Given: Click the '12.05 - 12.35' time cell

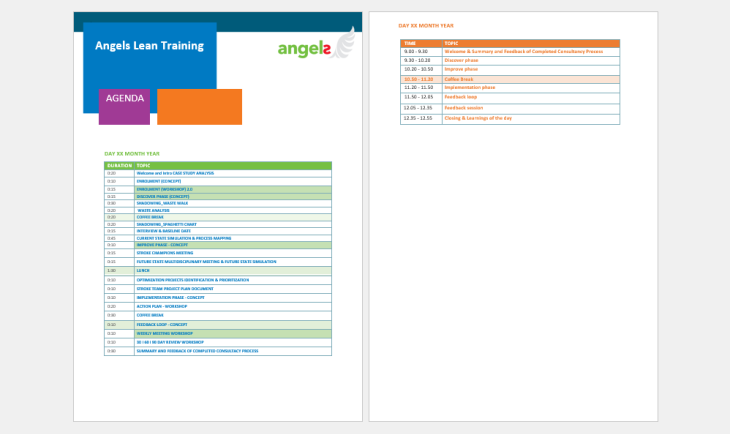Looking at the screenshot, I should pos(419,108).
